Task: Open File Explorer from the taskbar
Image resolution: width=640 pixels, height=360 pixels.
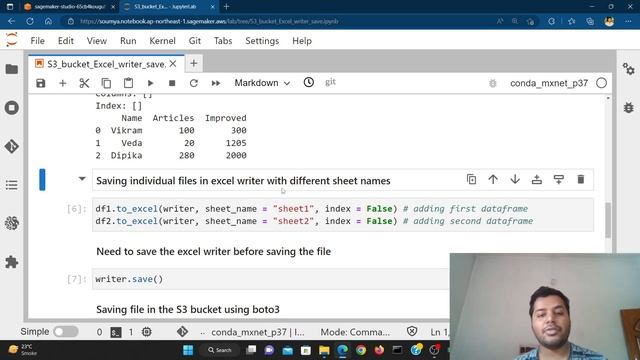Action: coord(324,350)
